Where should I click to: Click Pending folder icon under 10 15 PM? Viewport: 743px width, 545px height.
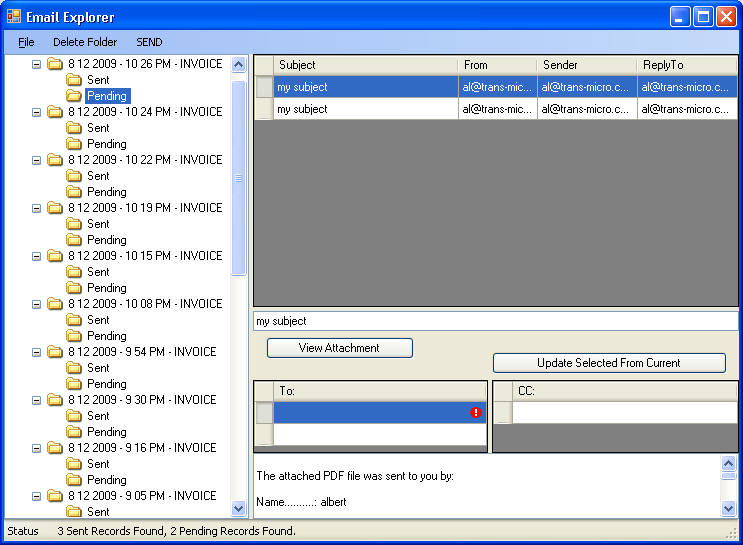tap(74, 288)
